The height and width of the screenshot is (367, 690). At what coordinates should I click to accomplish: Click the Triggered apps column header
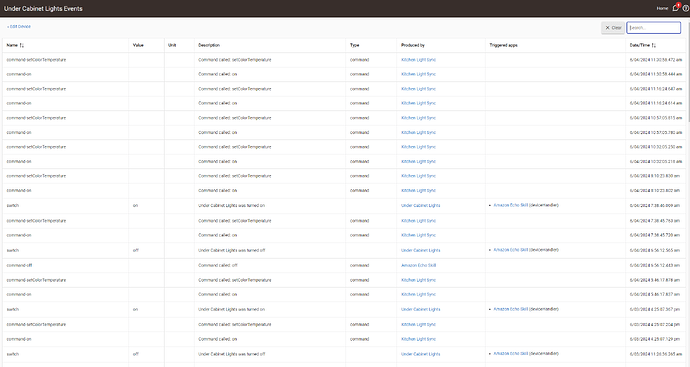pyautogui.click(x=503, y=45)
